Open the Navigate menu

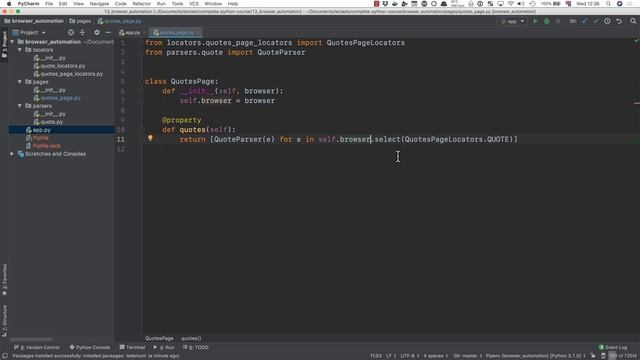click(99, 4)
